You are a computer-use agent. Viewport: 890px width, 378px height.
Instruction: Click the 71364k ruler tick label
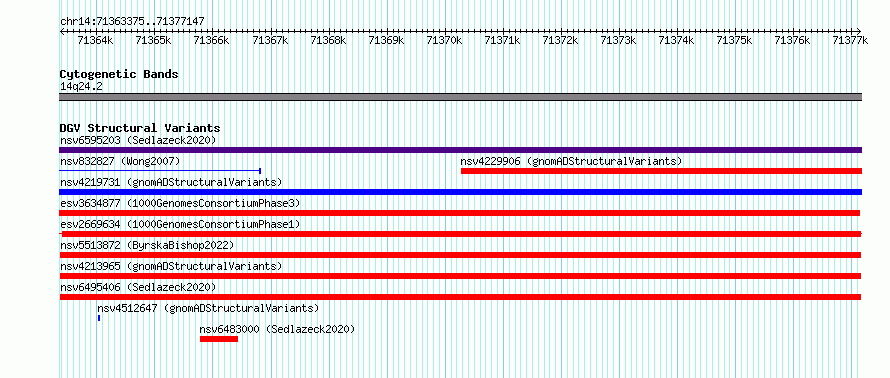(x=95, y=40)
